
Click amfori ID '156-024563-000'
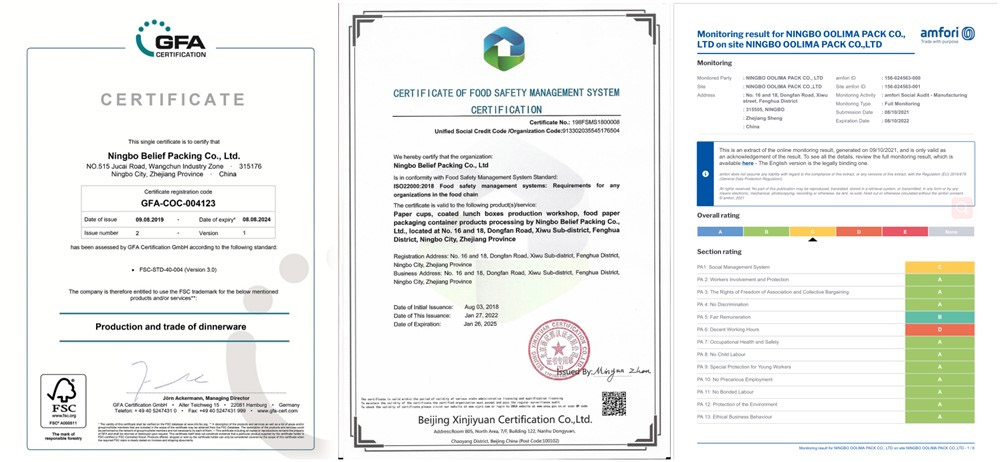[x=902, y=77]
